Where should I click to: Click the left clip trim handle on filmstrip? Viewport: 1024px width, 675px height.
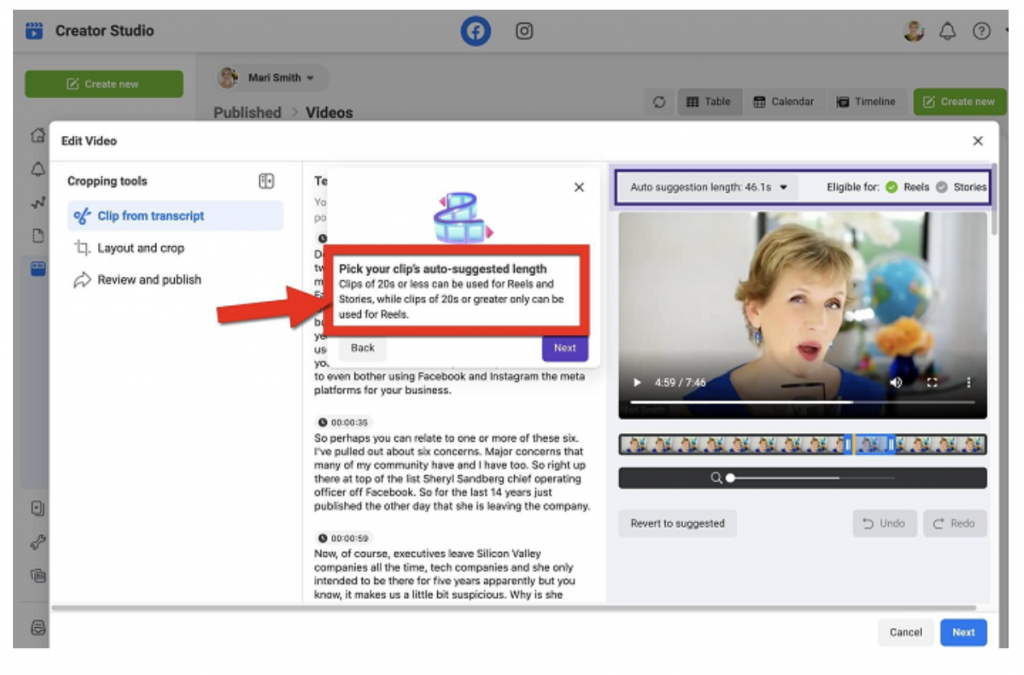(848, 445)
